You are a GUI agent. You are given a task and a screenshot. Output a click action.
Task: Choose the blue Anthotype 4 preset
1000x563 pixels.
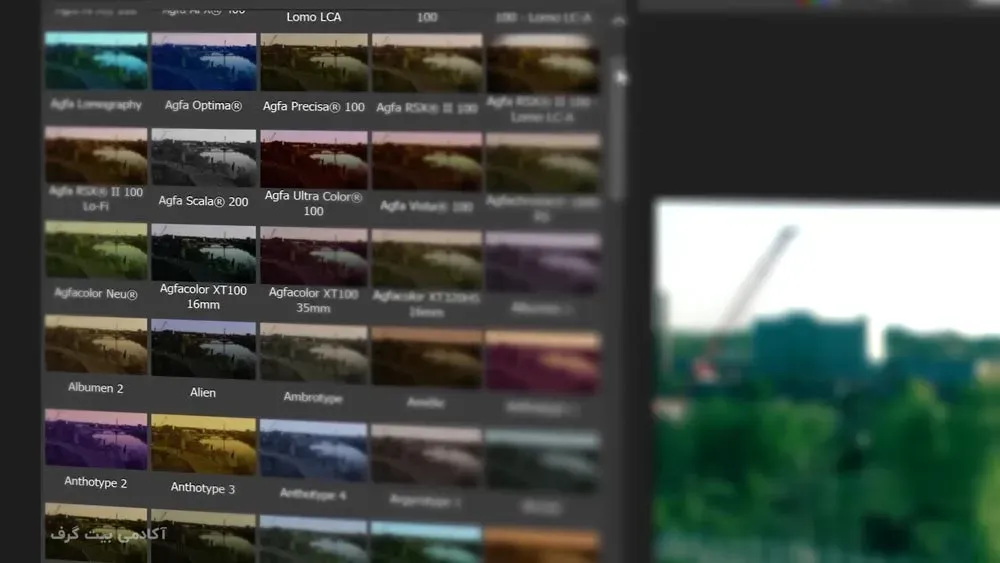314,451
